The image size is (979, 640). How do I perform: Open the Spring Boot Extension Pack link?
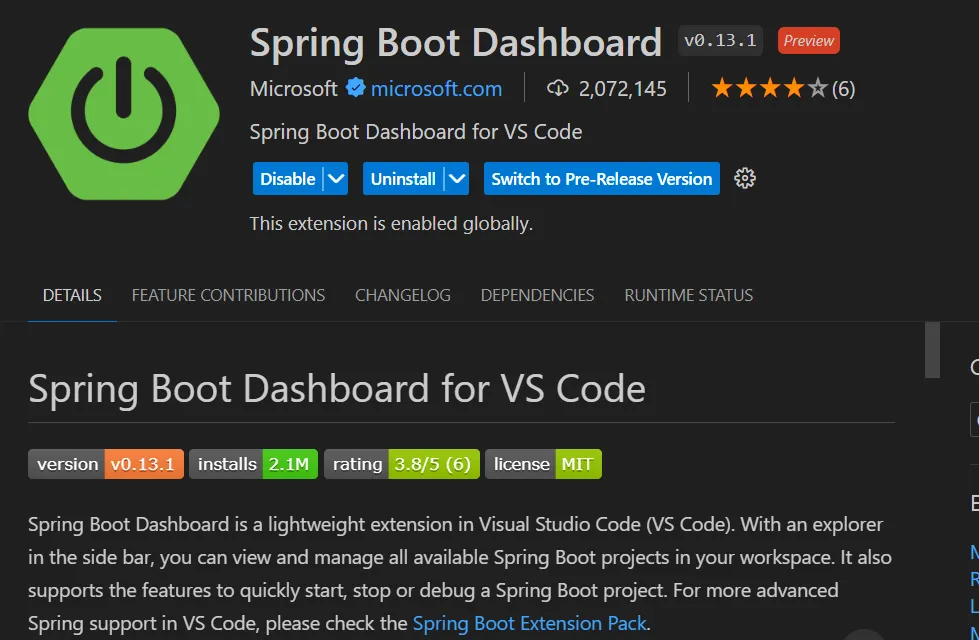point(529,623)
